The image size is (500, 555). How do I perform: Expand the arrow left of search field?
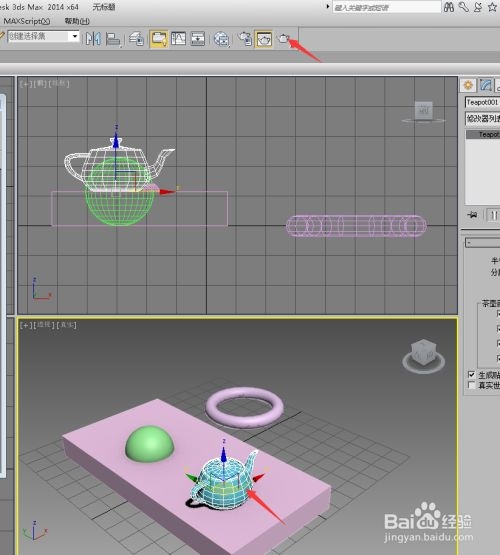[328, 6]
